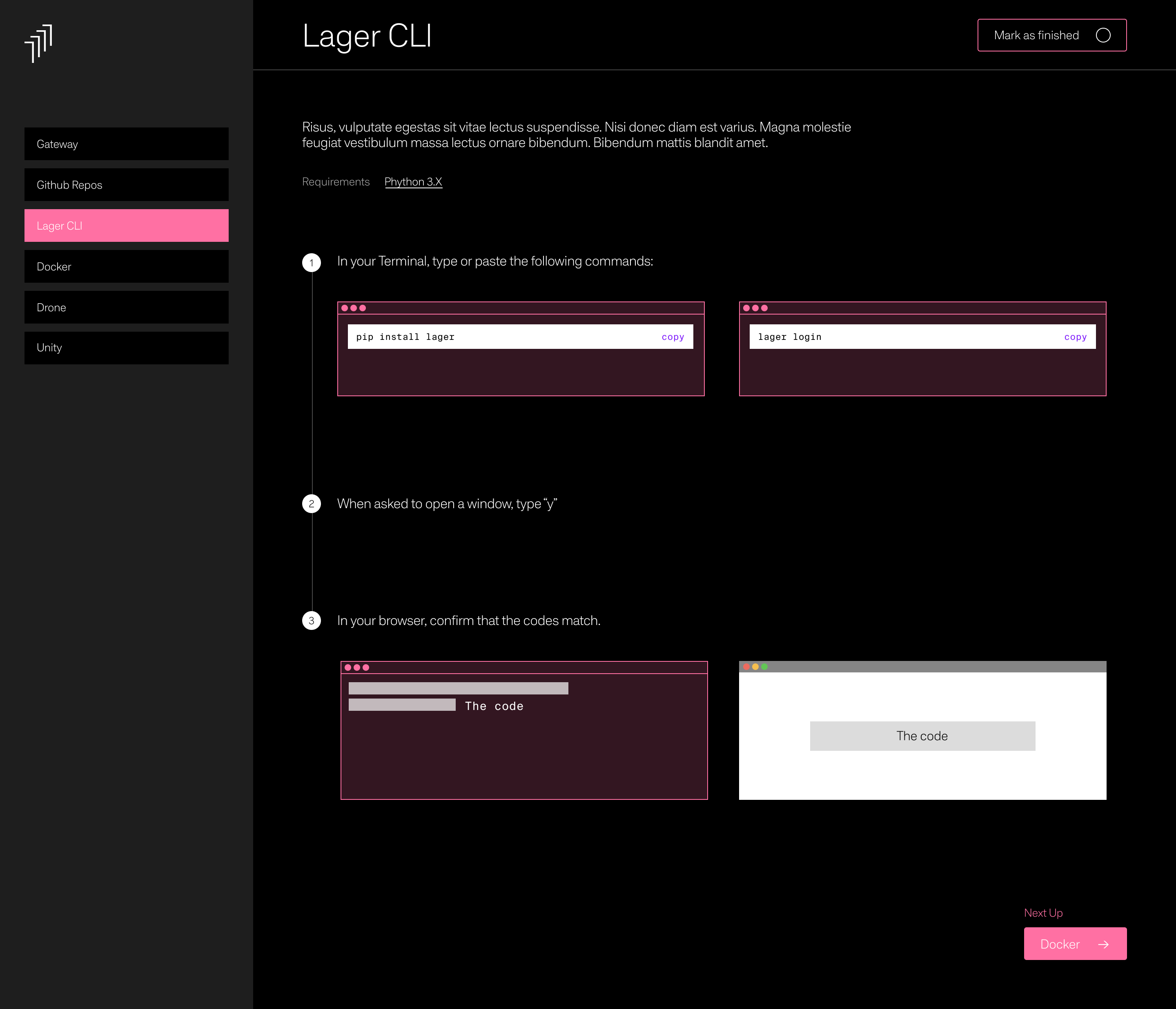Click the lager login command field
The image size is (1176, 1009).
pyautogui.click(x=922, y=337)
